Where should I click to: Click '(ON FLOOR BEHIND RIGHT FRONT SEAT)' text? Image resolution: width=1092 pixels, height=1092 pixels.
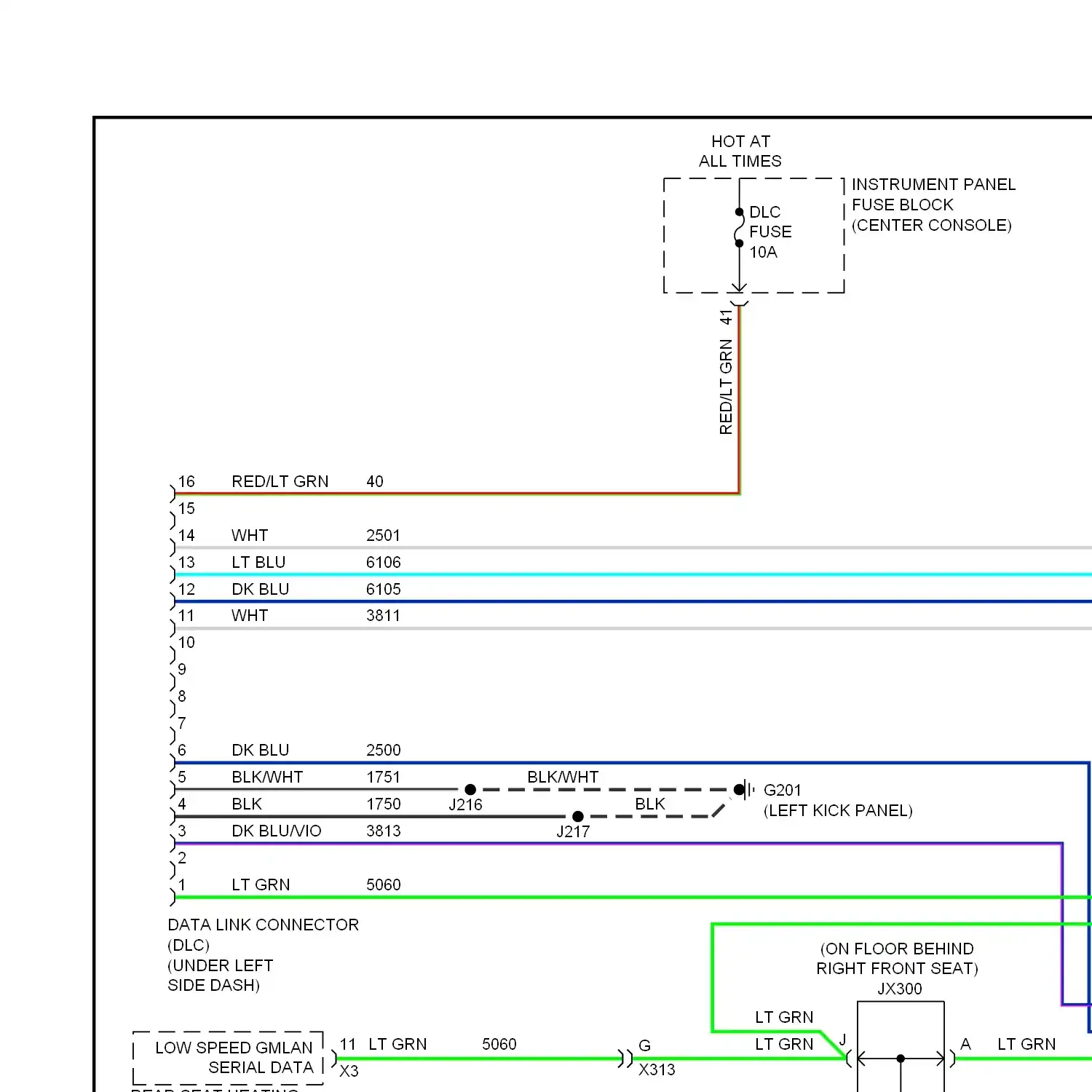897,959
